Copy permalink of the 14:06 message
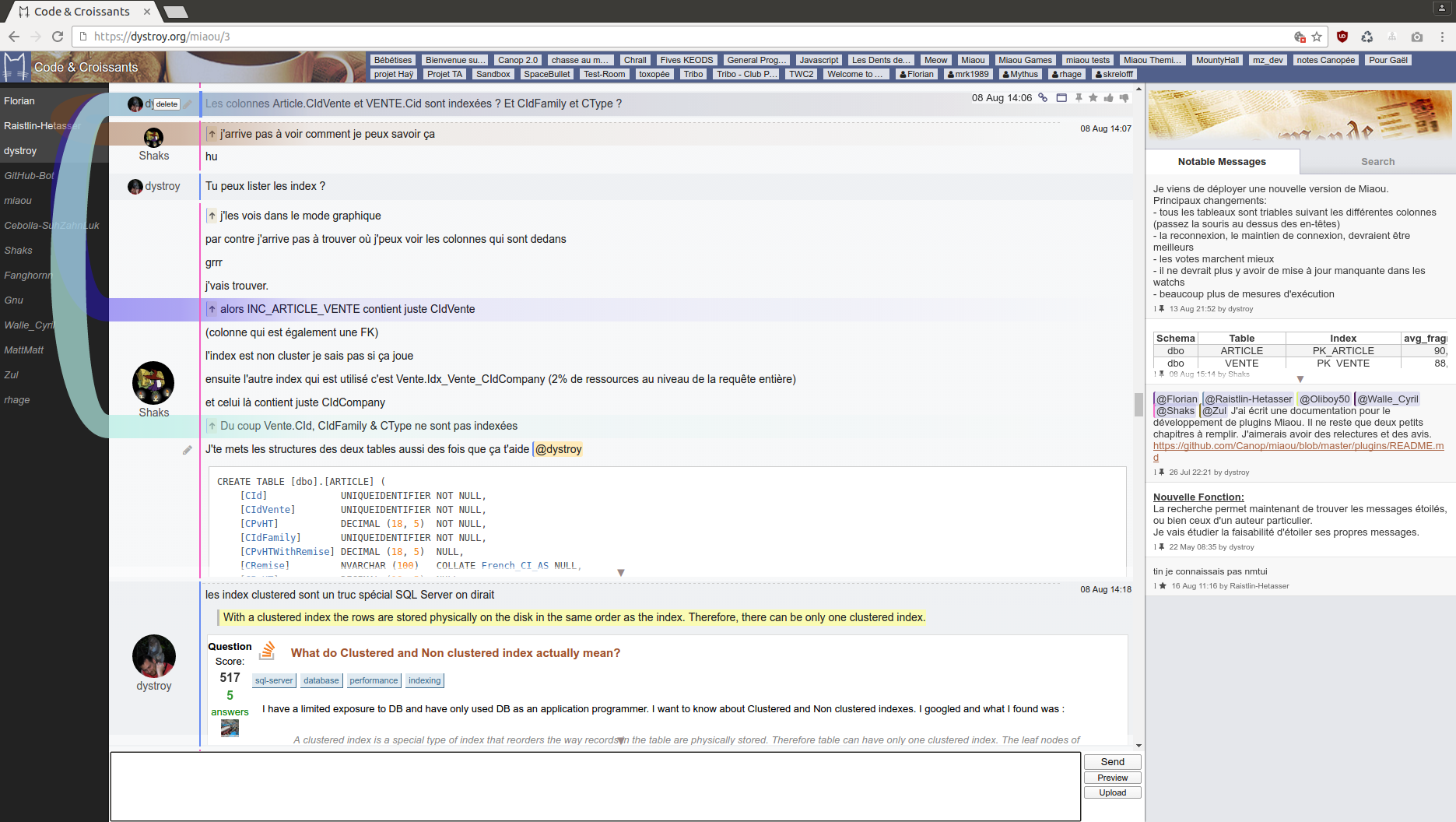 (1043, 98)
